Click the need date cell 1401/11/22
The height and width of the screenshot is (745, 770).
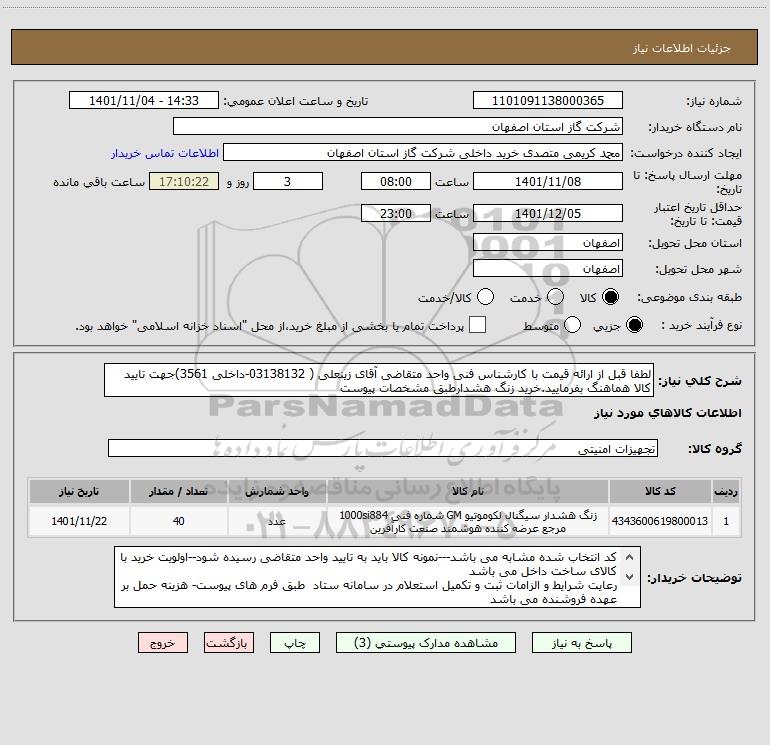79,521
